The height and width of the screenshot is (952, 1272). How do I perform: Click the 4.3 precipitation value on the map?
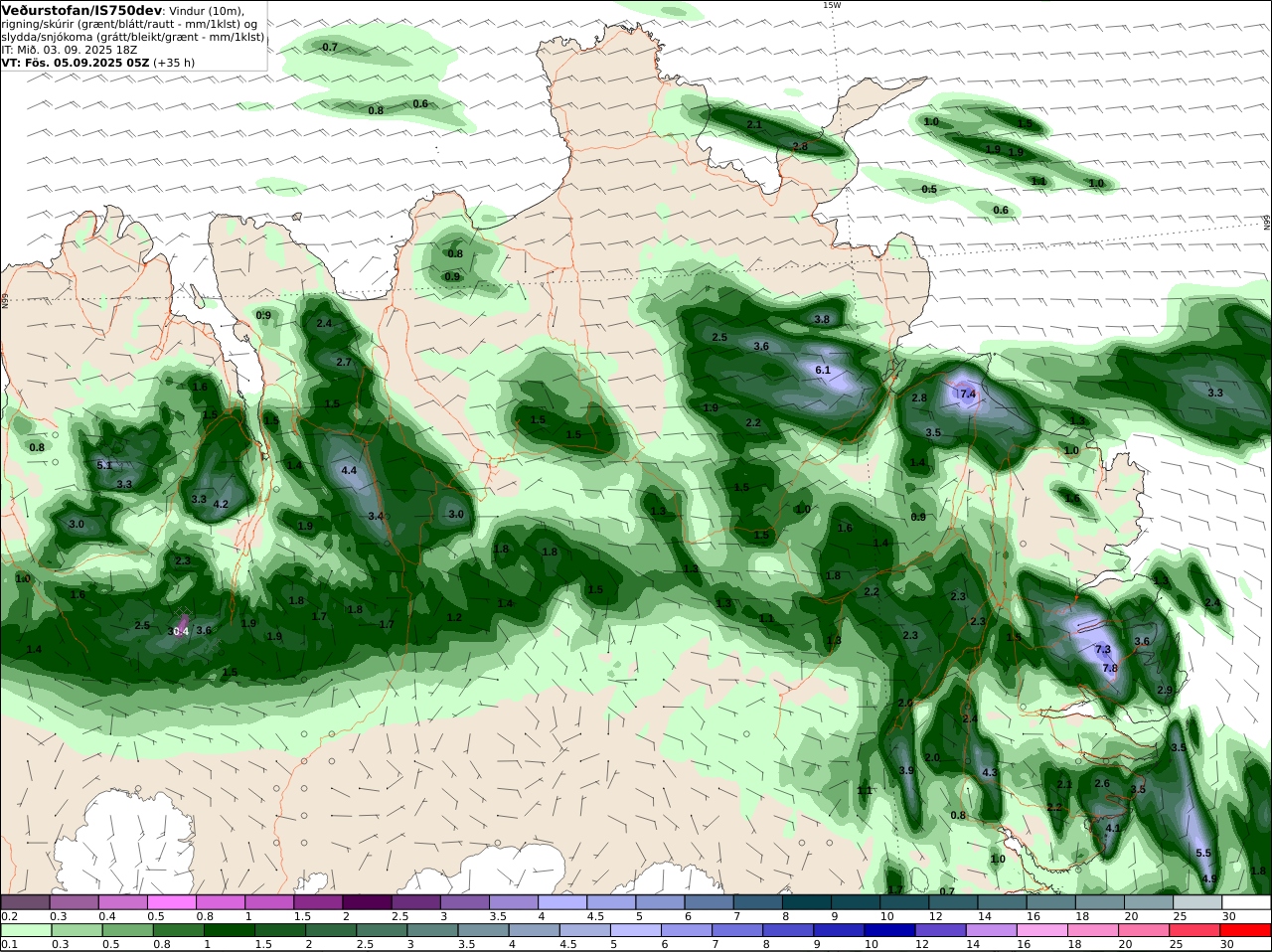(989, 772)
